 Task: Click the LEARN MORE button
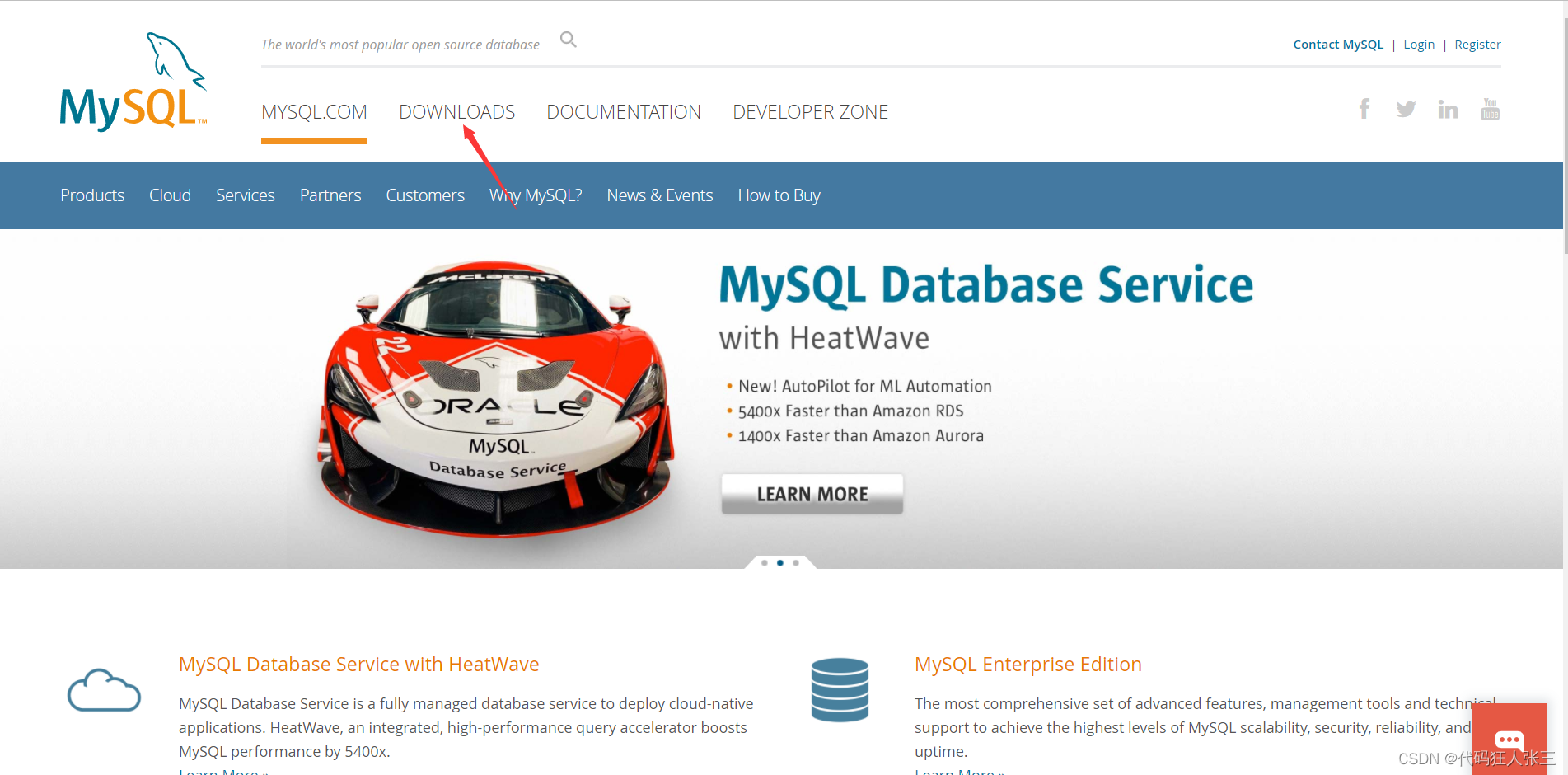coord(812,494)
